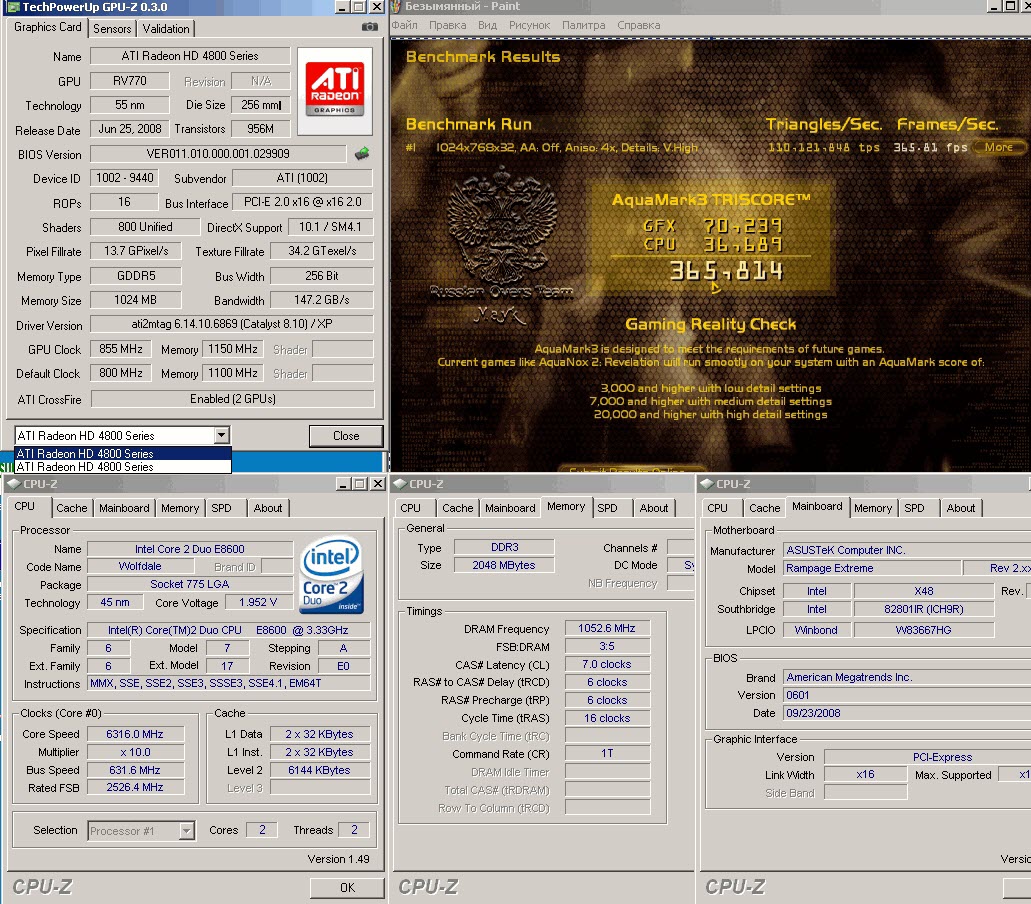This screenshot has width=1031, height=904.
Task: Open the About tab in right CPU-Z window
Action: pos(961,508)
